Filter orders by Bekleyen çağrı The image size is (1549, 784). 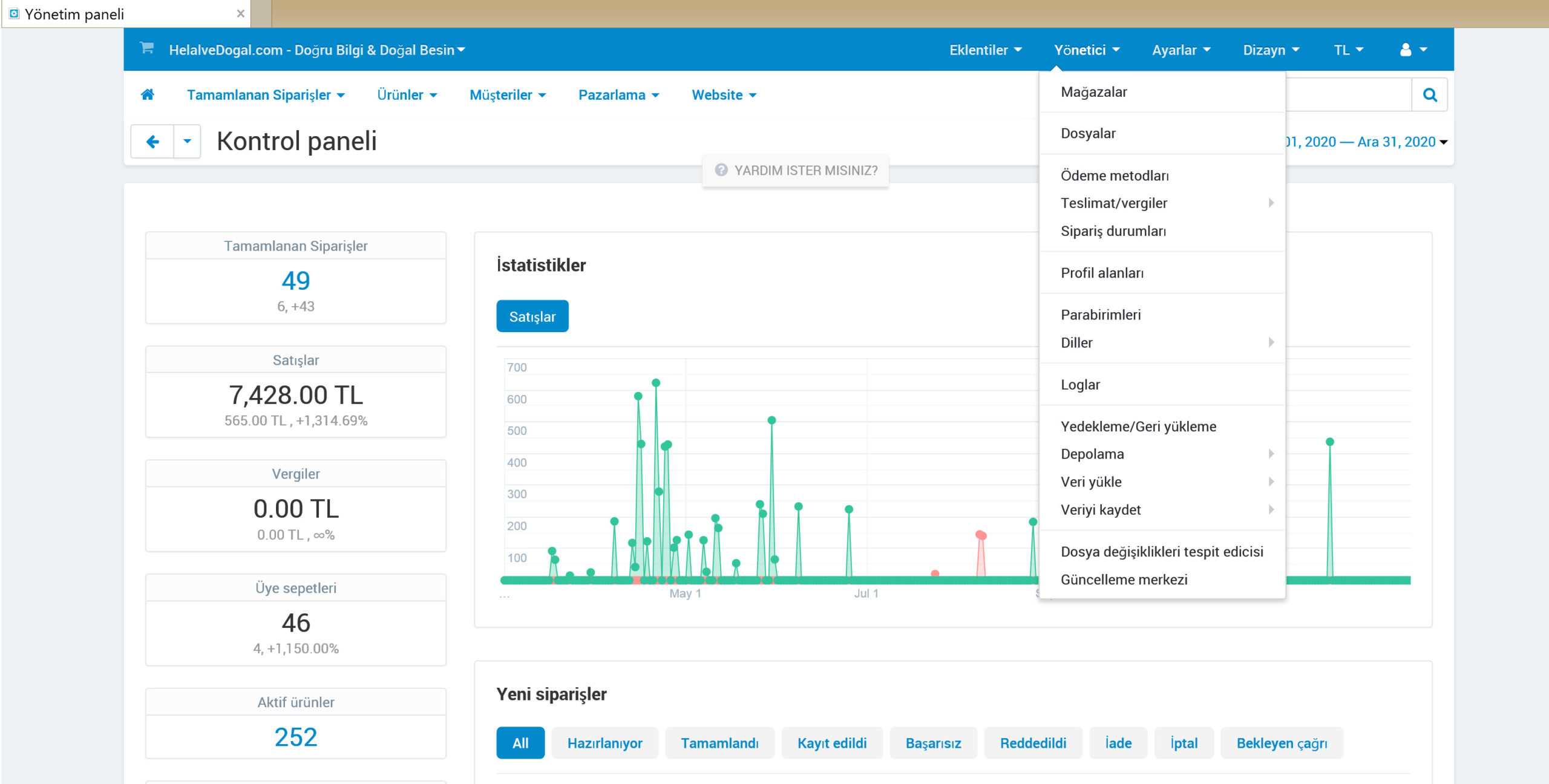point(1282,743)
